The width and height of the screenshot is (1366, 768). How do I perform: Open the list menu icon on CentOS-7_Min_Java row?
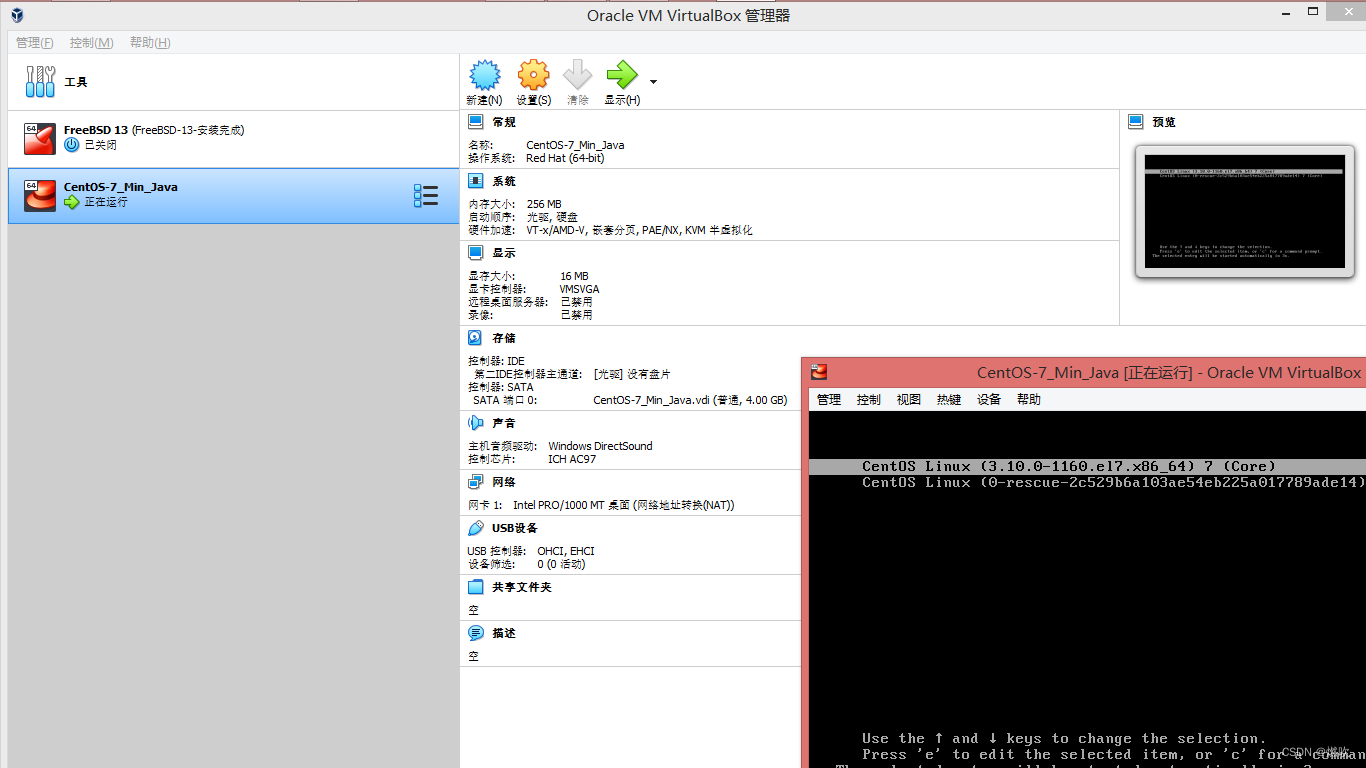tap(426, 196)
